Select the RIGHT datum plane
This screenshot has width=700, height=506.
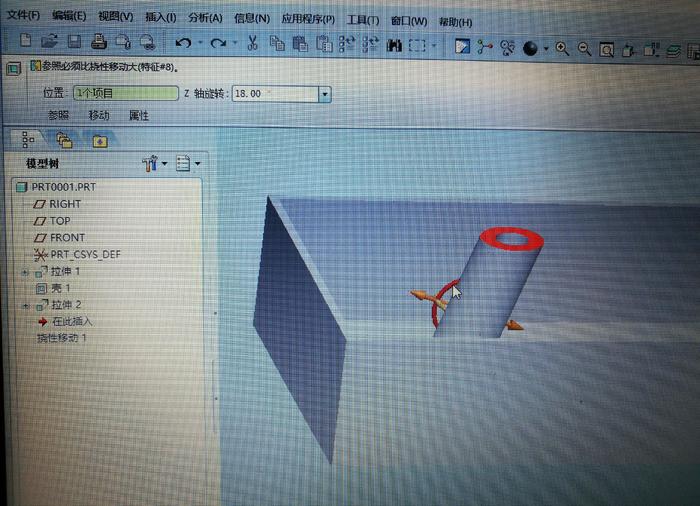(x=65, y=204)
